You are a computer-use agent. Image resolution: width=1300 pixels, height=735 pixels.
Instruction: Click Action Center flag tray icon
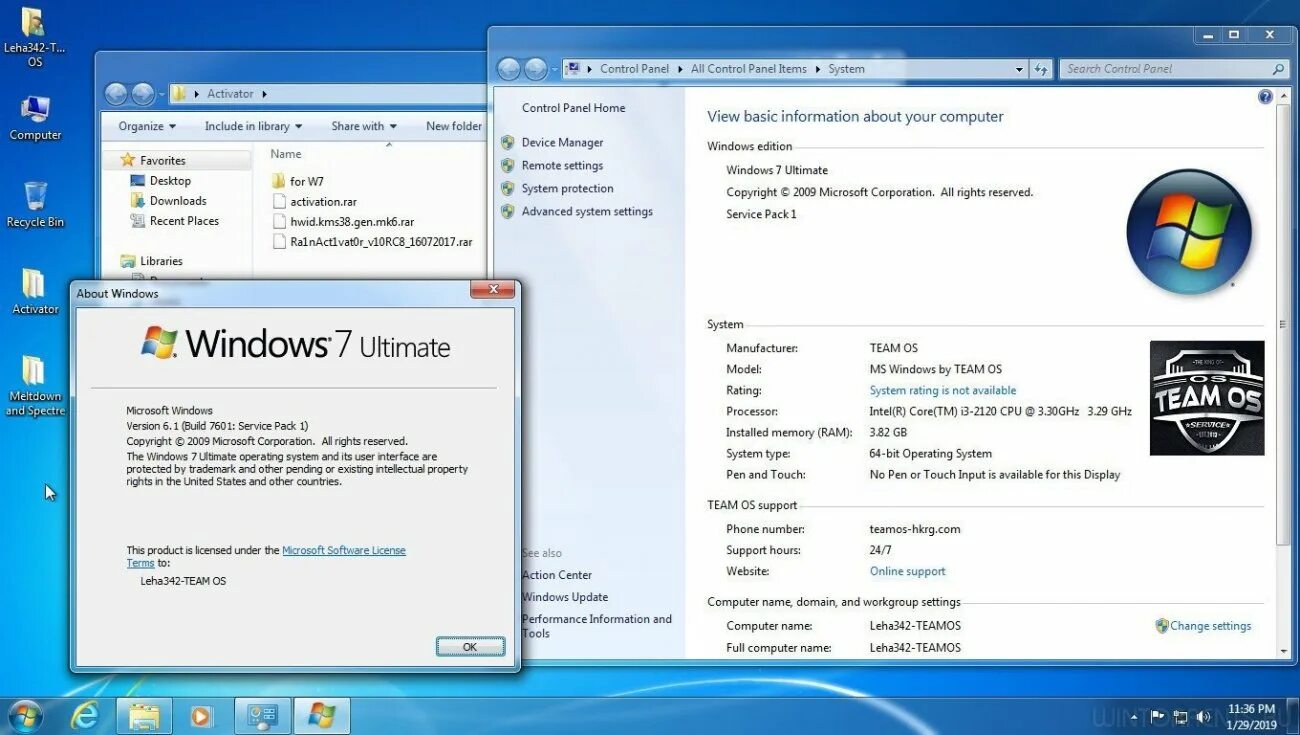pos(1158,717)
